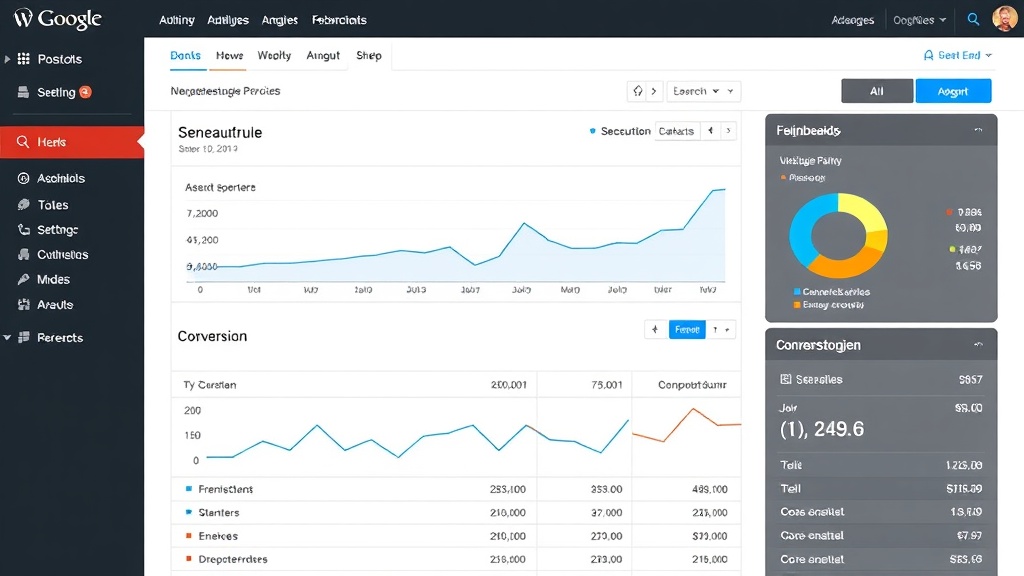Select the Posts grid icon in the sidebar

click(x=23, y=59)
